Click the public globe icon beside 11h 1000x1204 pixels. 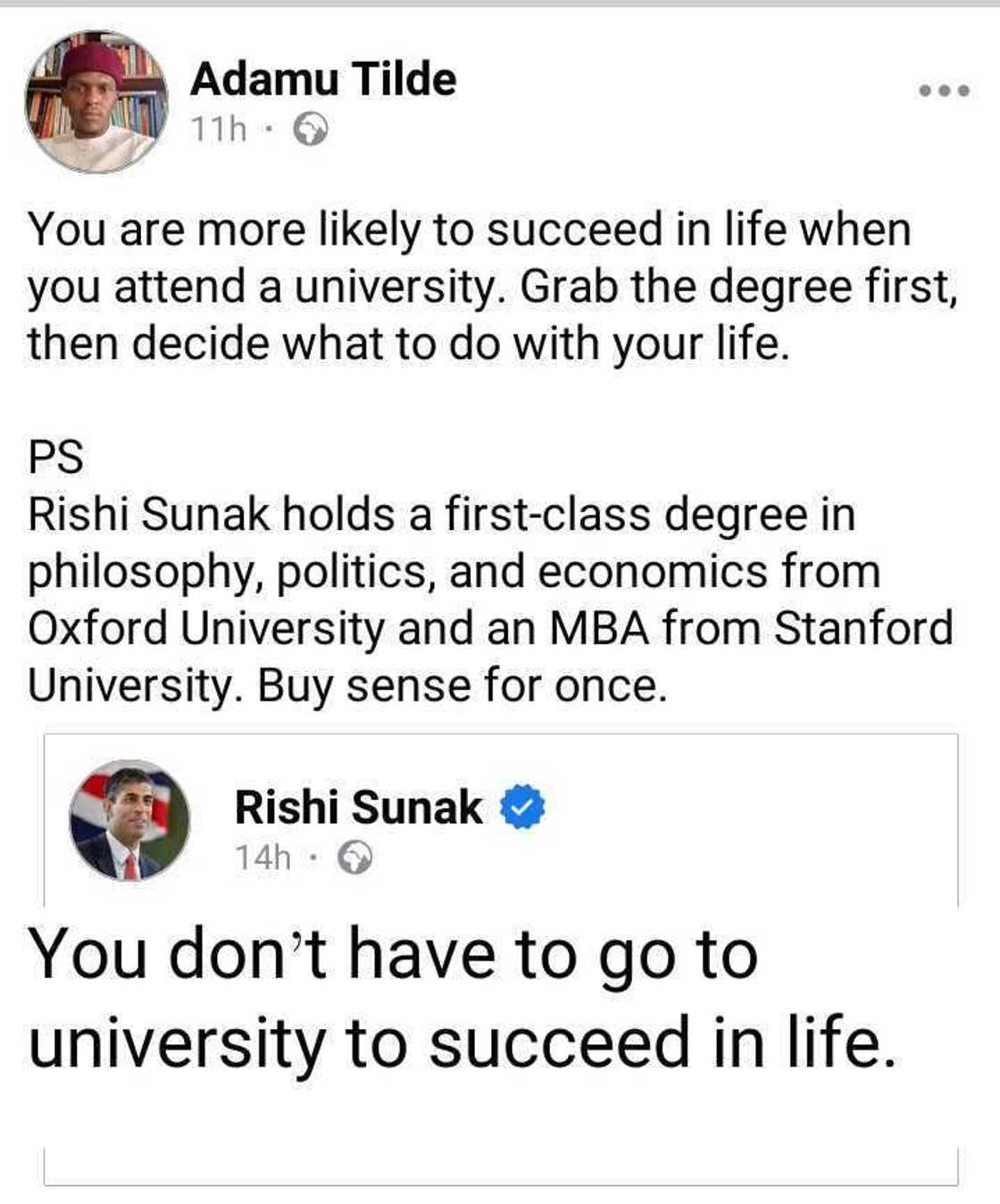point(312,130)
